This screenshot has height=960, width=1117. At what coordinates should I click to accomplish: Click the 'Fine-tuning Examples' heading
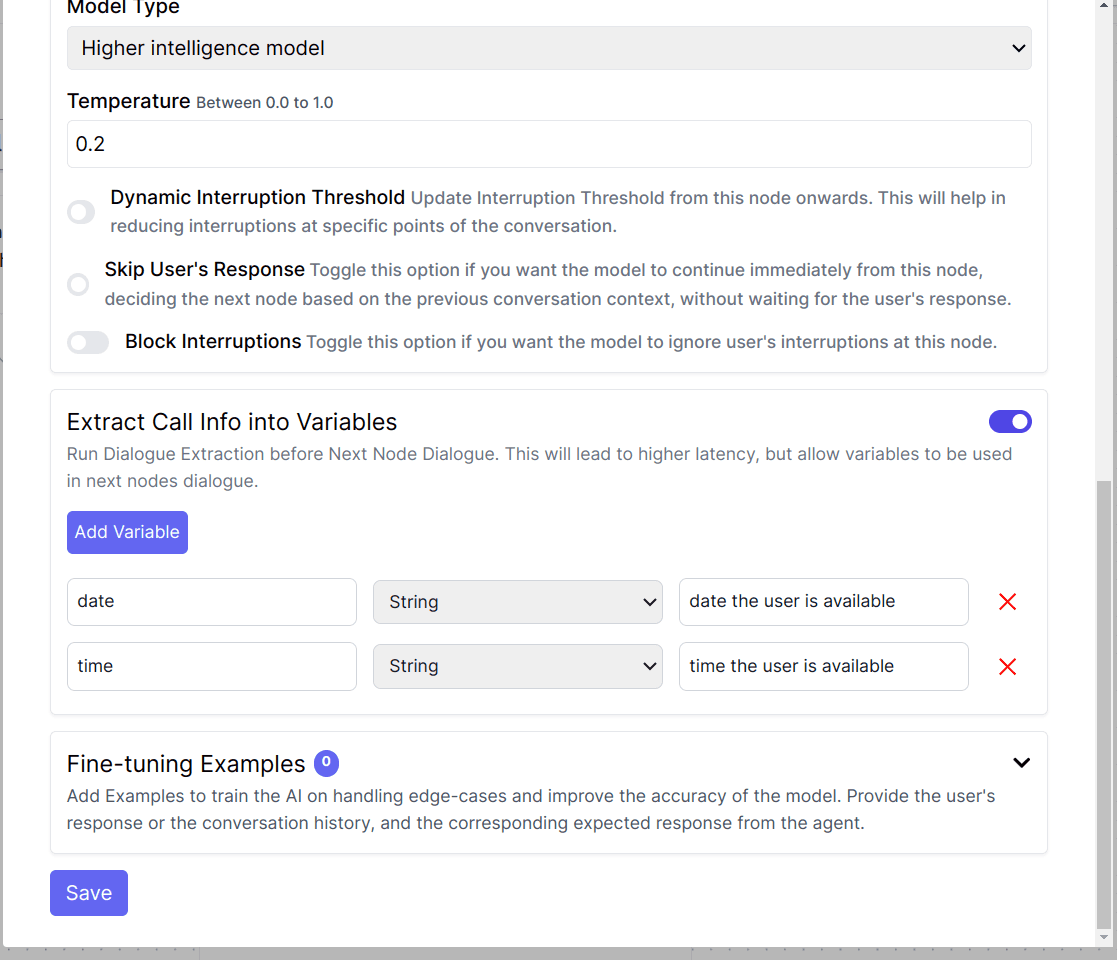186,763
